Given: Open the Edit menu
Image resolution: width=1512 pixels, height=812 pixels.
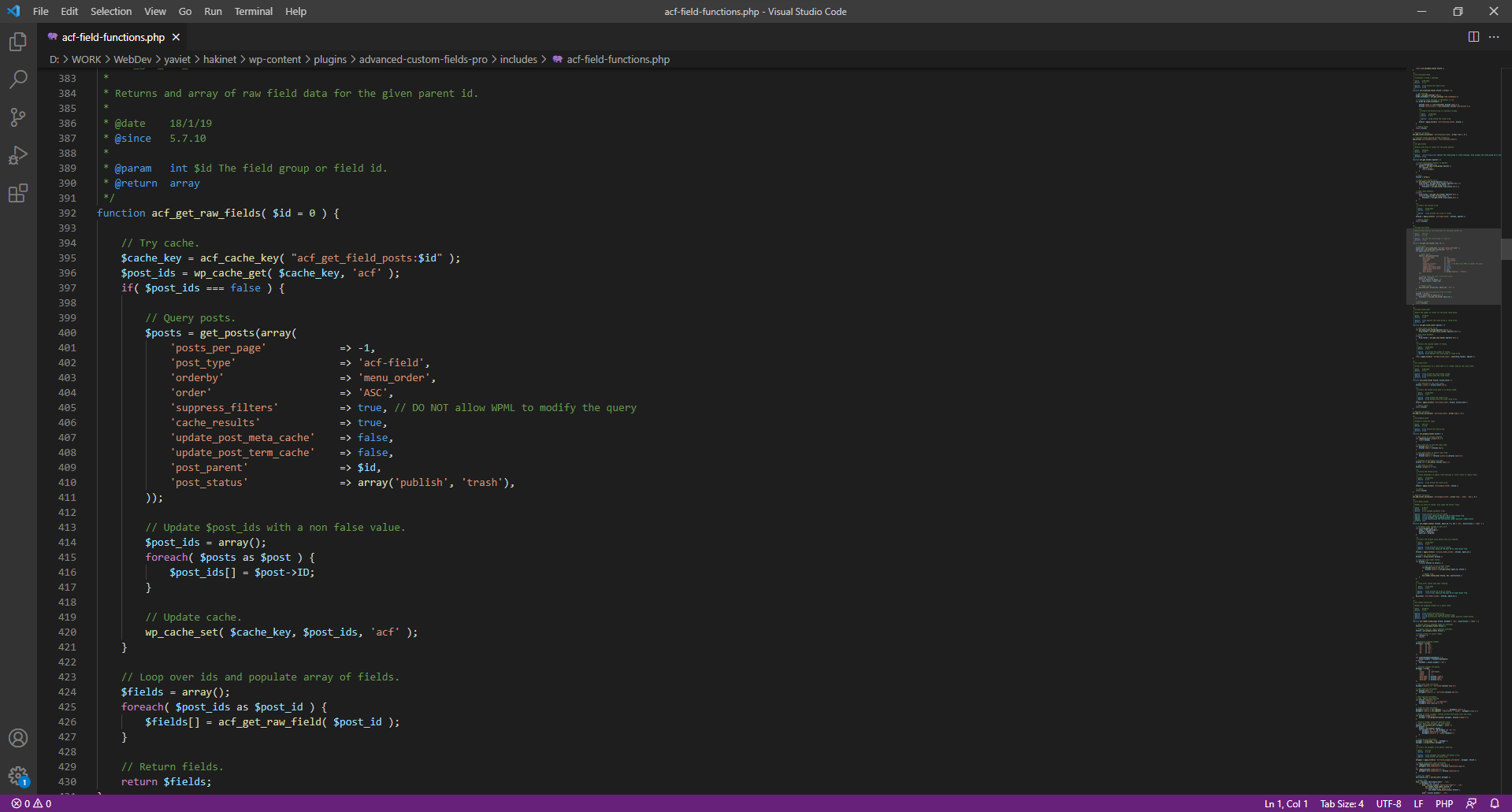Looking at the screenshot, I should (69, 11).
